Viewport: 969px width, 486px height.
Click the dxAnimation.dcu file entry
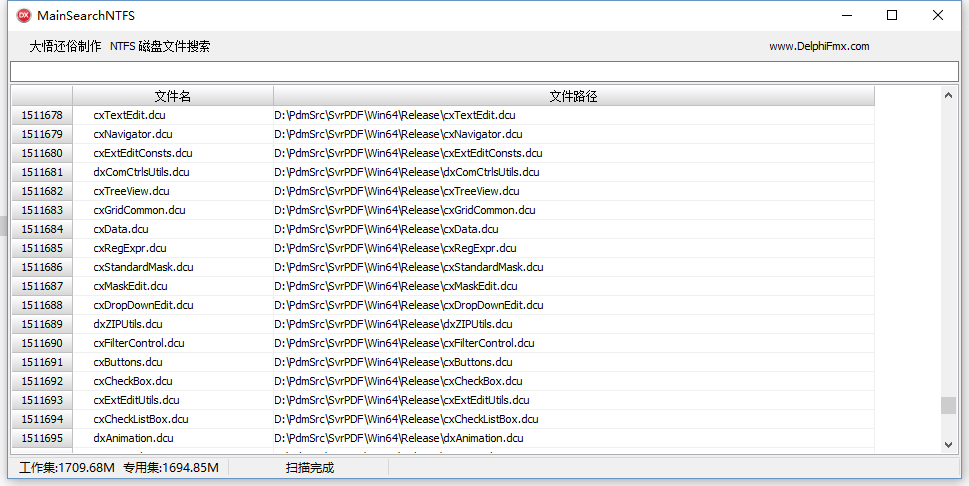point(133,438)
